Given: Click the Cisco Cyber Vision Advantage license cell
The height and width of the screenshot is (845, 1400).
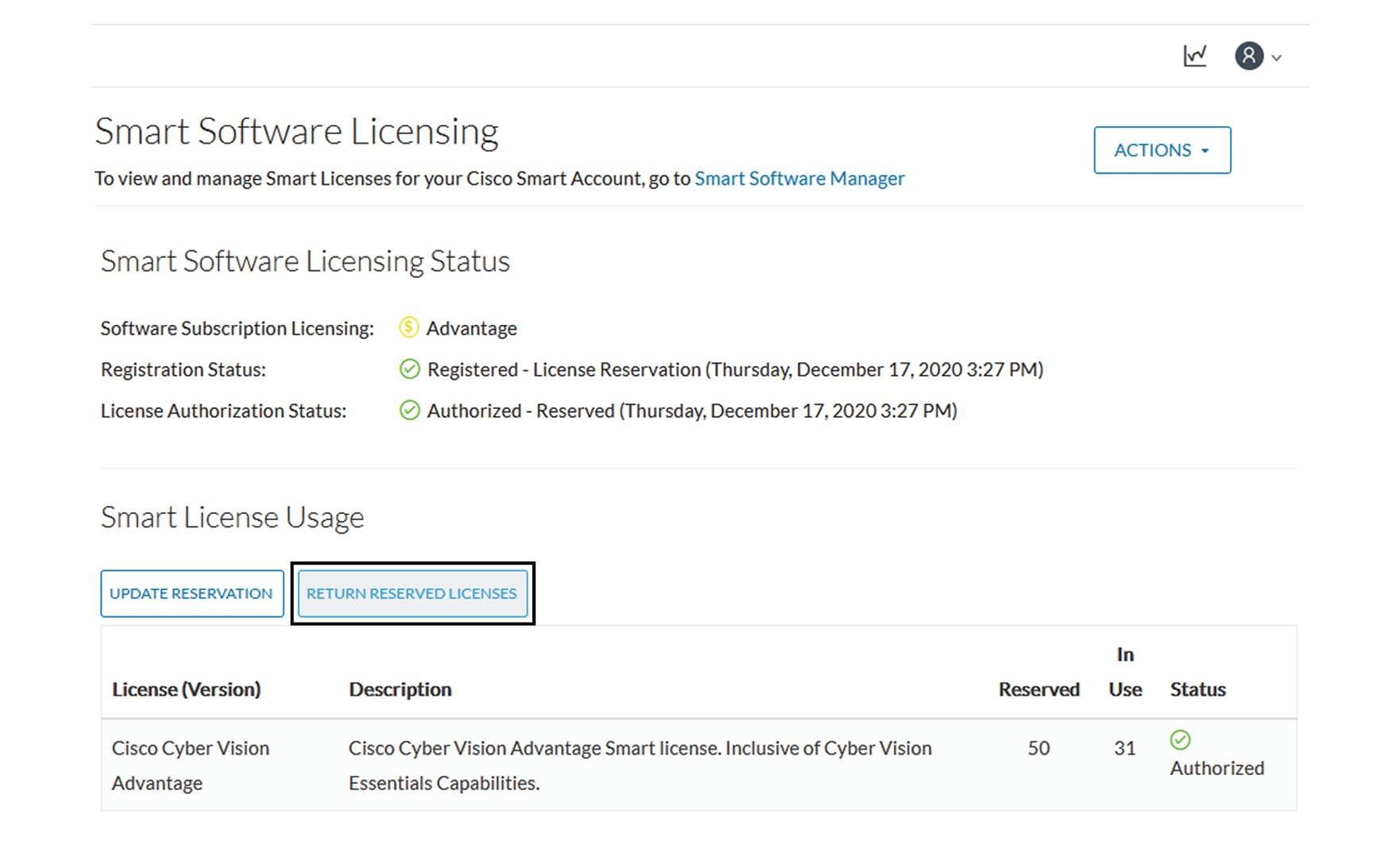Looking at the screenshot, I should click(191, 766).
